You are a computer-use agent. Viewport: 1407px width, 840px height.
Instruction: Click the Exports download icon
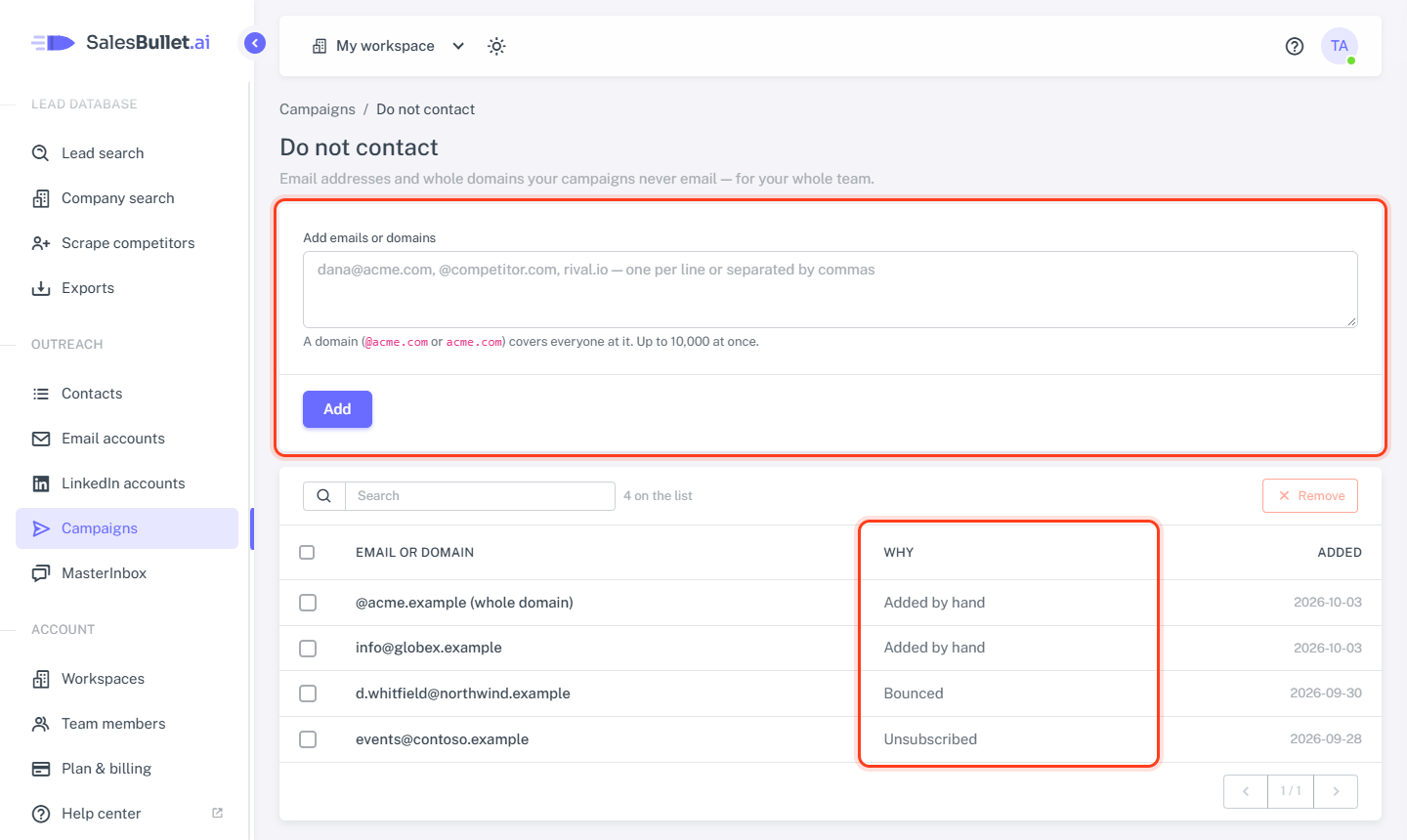(x=41, y=288)
